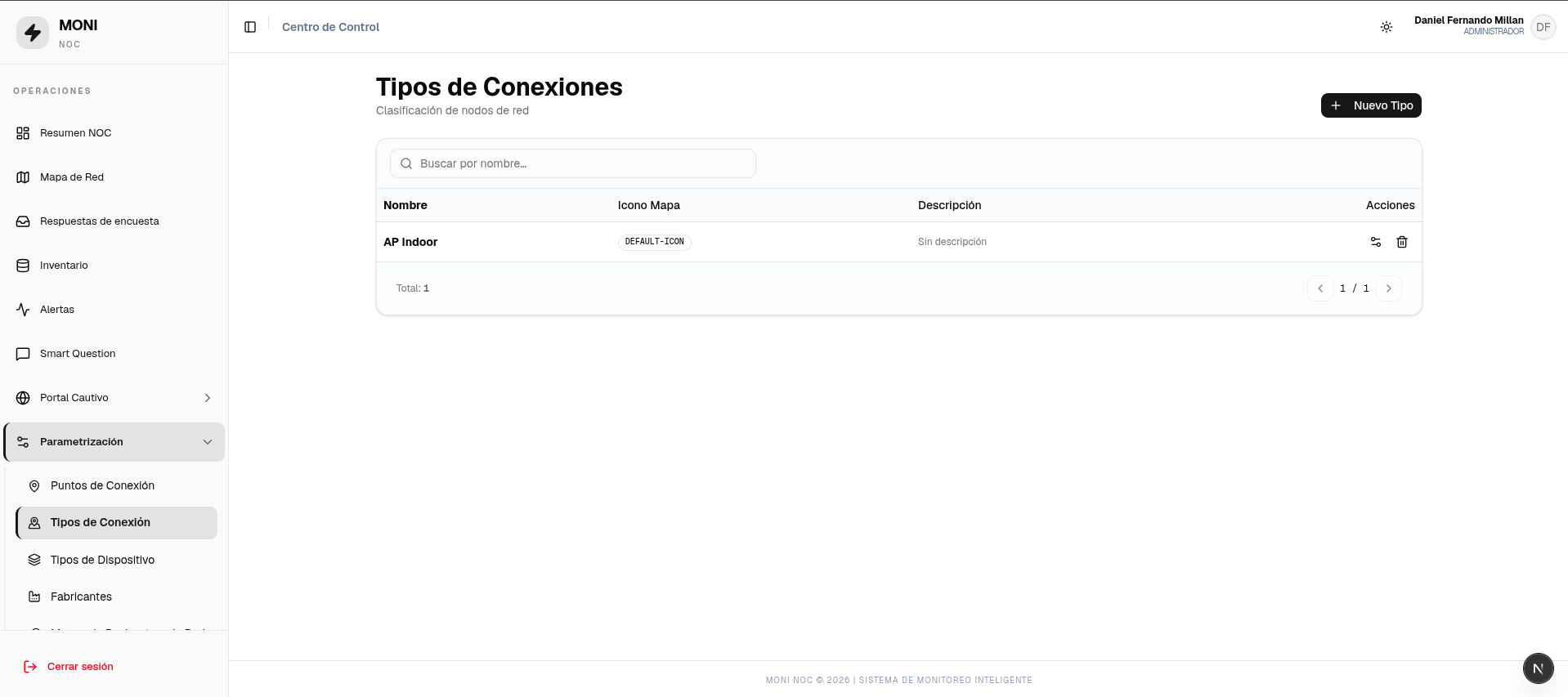This screenshot has width=1568, height=697.
Task: Open Smart Question page
Action: pos(114,354)
